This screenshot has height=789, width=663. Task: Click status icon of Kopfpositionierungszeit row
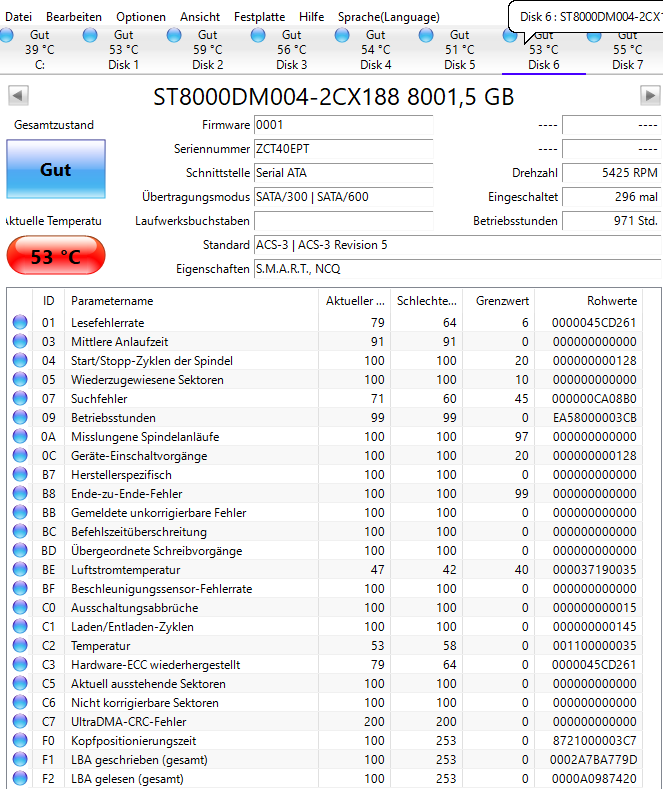pyautogui.click(x=20, y=740)
